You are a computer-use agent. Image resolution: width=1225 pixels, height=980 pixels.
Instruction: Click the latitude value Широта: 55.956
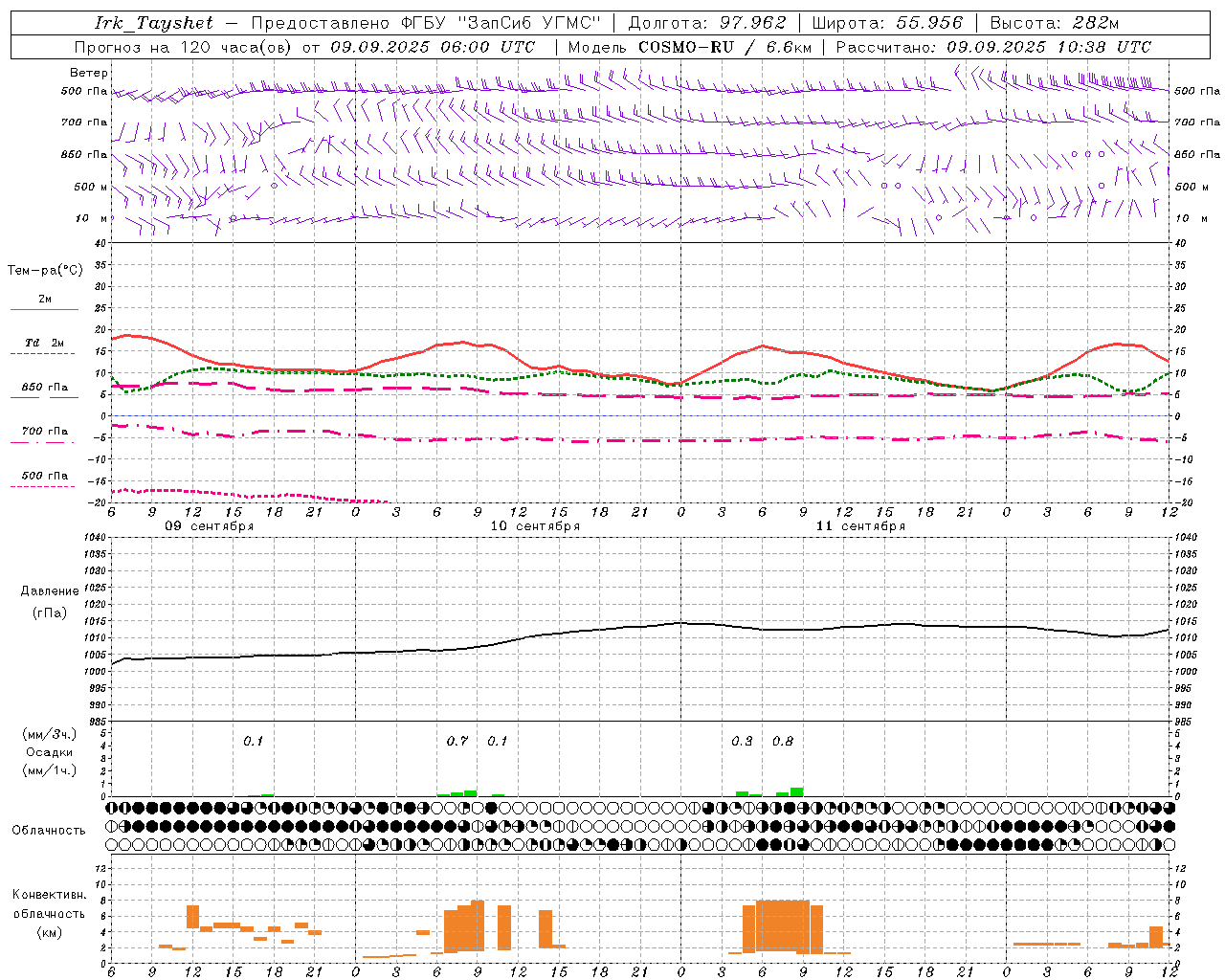coord(886,23)
